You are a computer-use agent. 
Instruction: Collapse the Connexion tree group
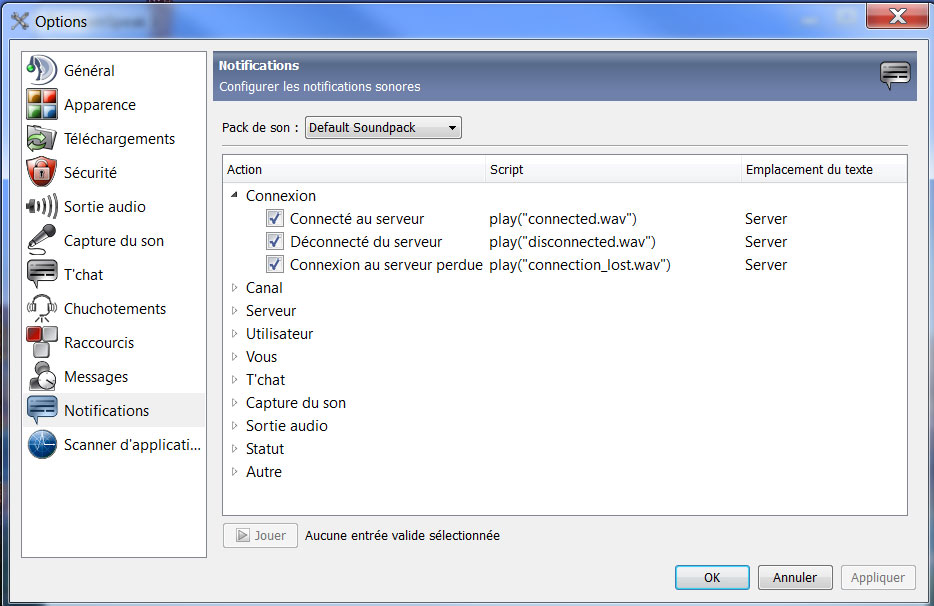[x=235, y=195]
